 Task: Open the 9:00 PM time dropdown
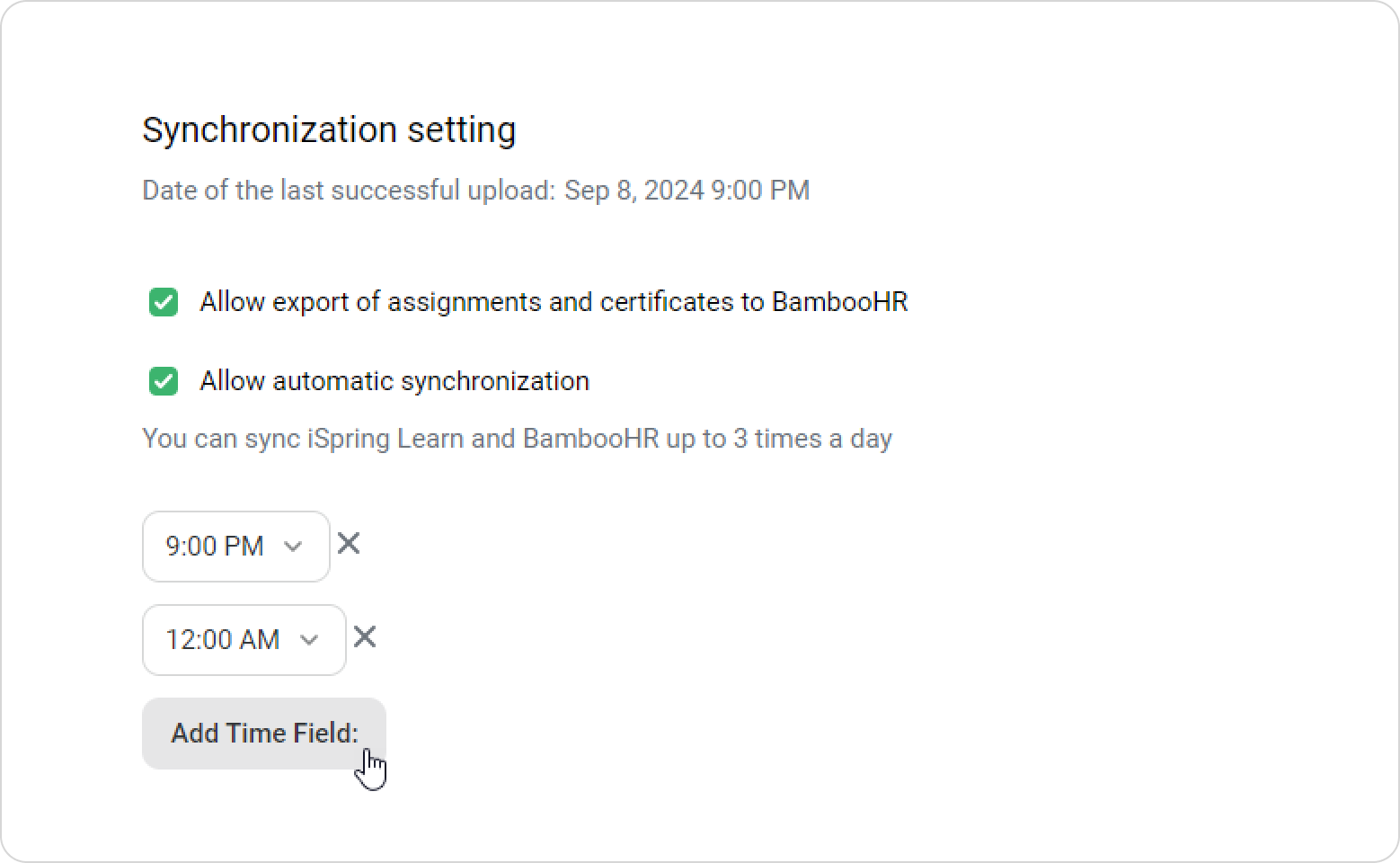click(236, 547)
